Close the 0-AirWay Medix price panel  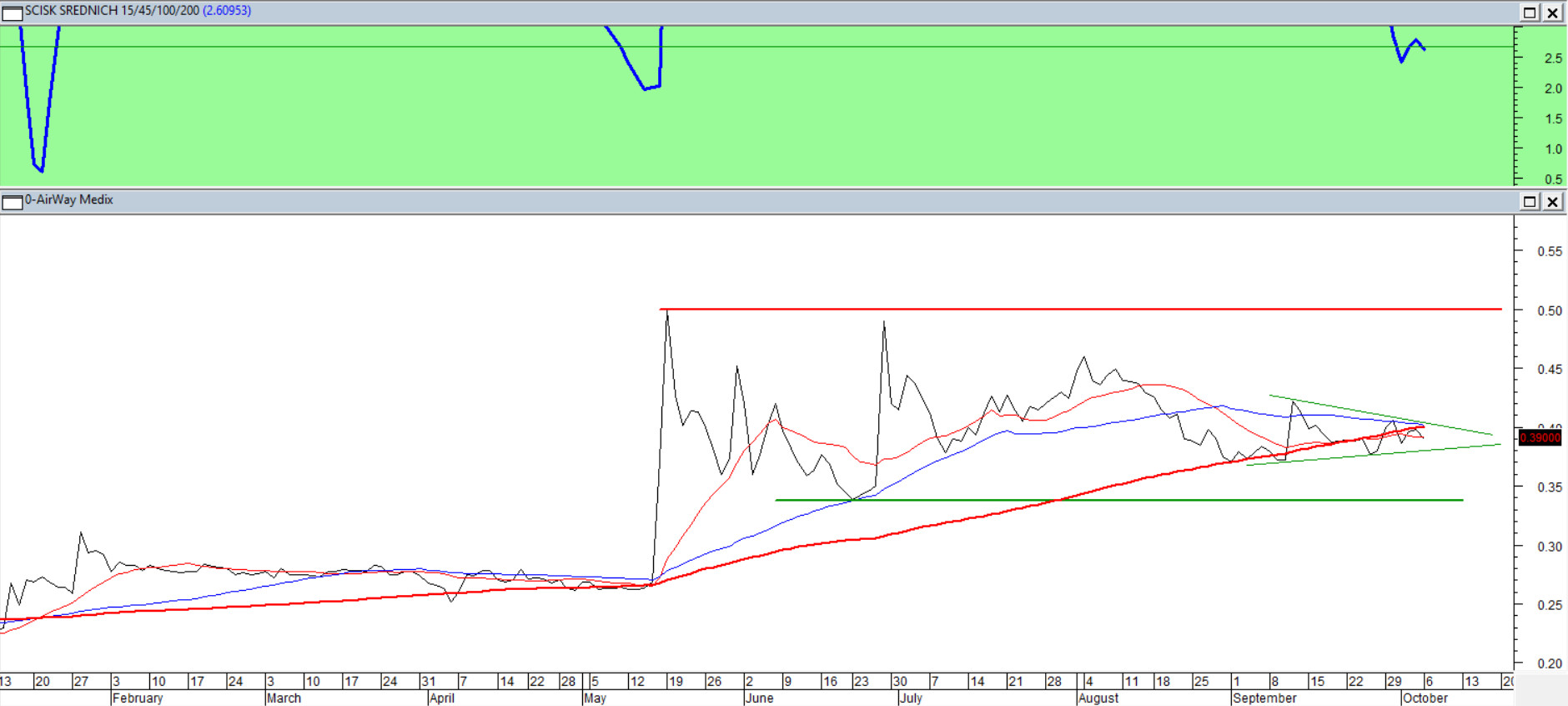[1553, 202]
